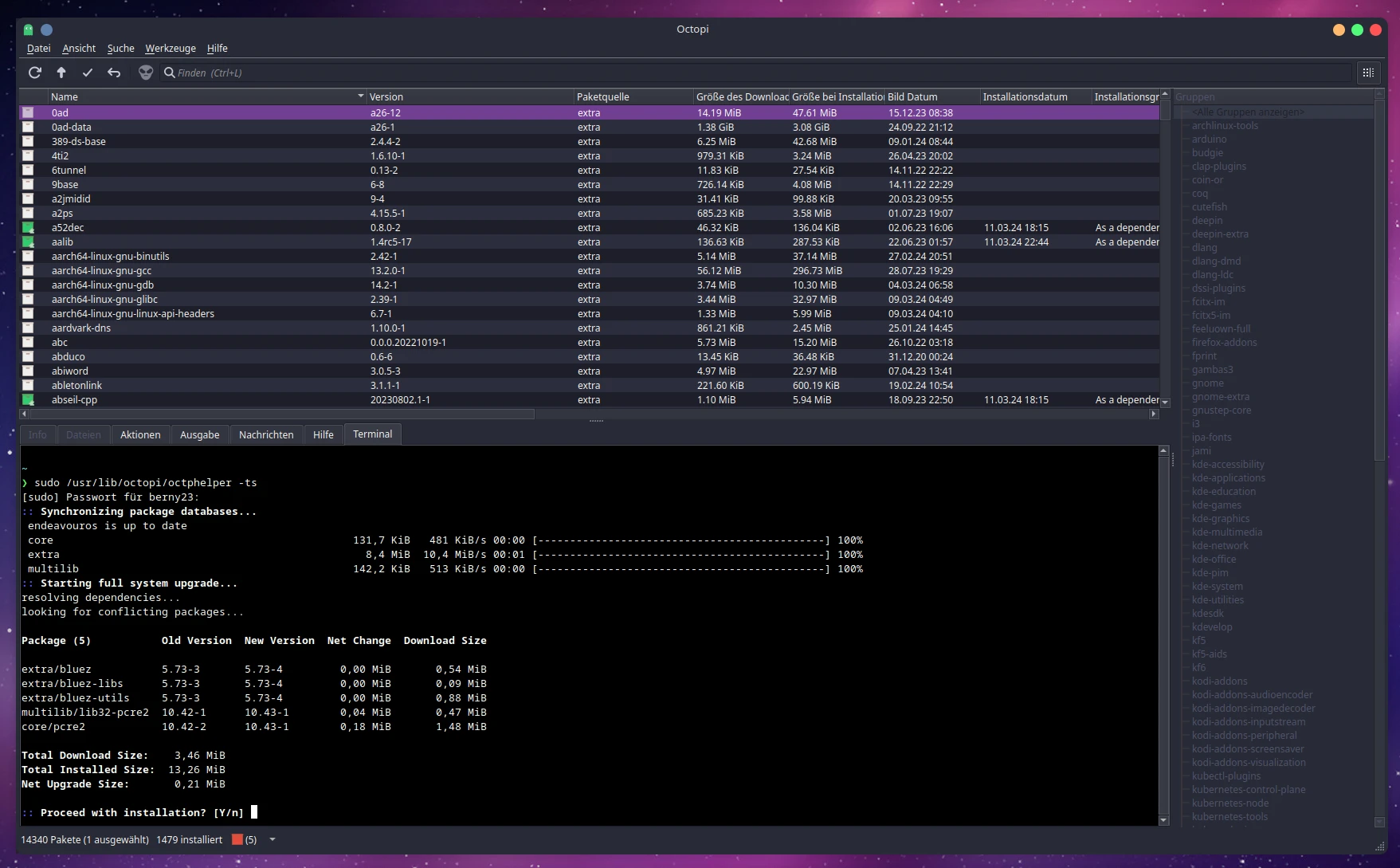This screenshot has width=1400, height=868.
Task: Click the alien AUR helper icon
Action: pyautogui.click(x=145, y=73)
